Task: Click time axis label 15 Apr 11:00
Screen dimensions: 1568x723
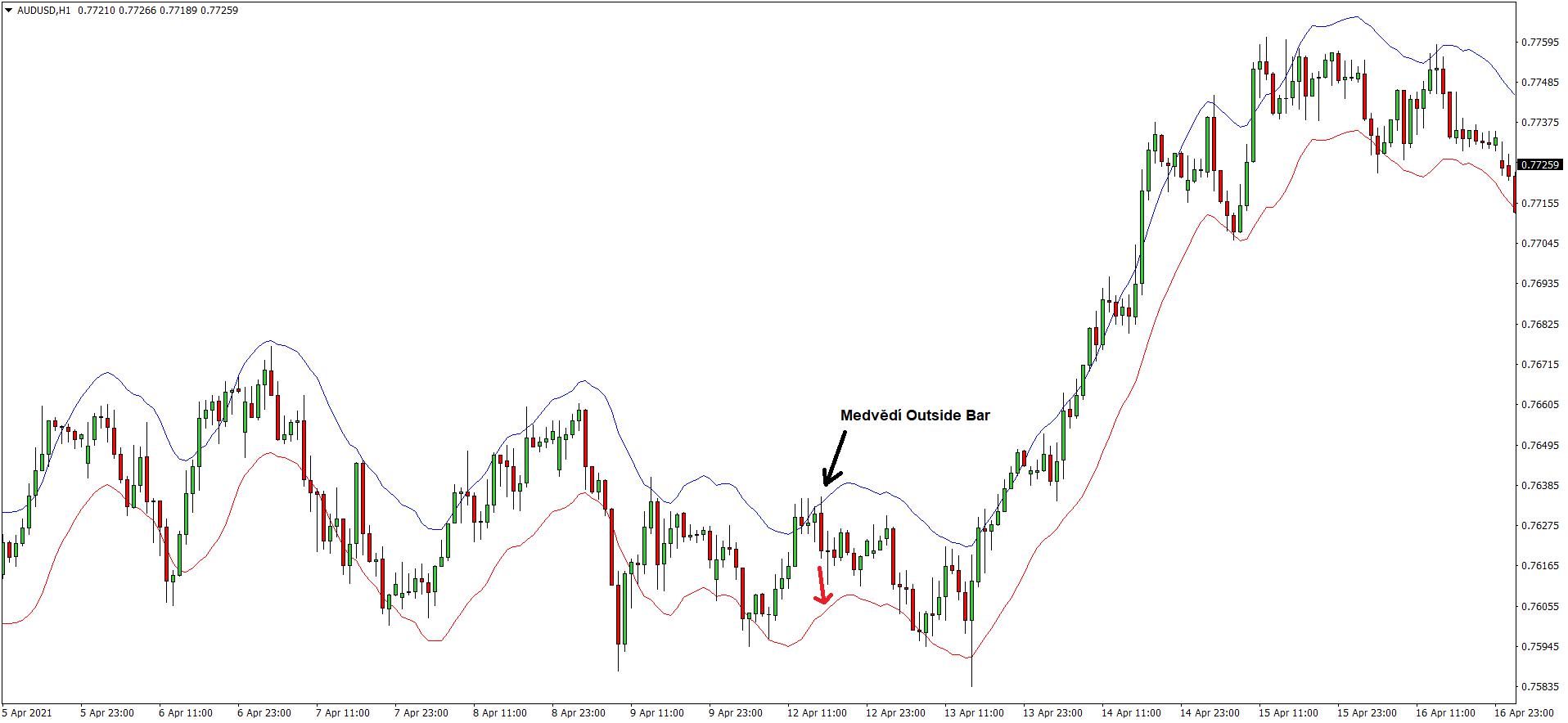Action: 1288,712
